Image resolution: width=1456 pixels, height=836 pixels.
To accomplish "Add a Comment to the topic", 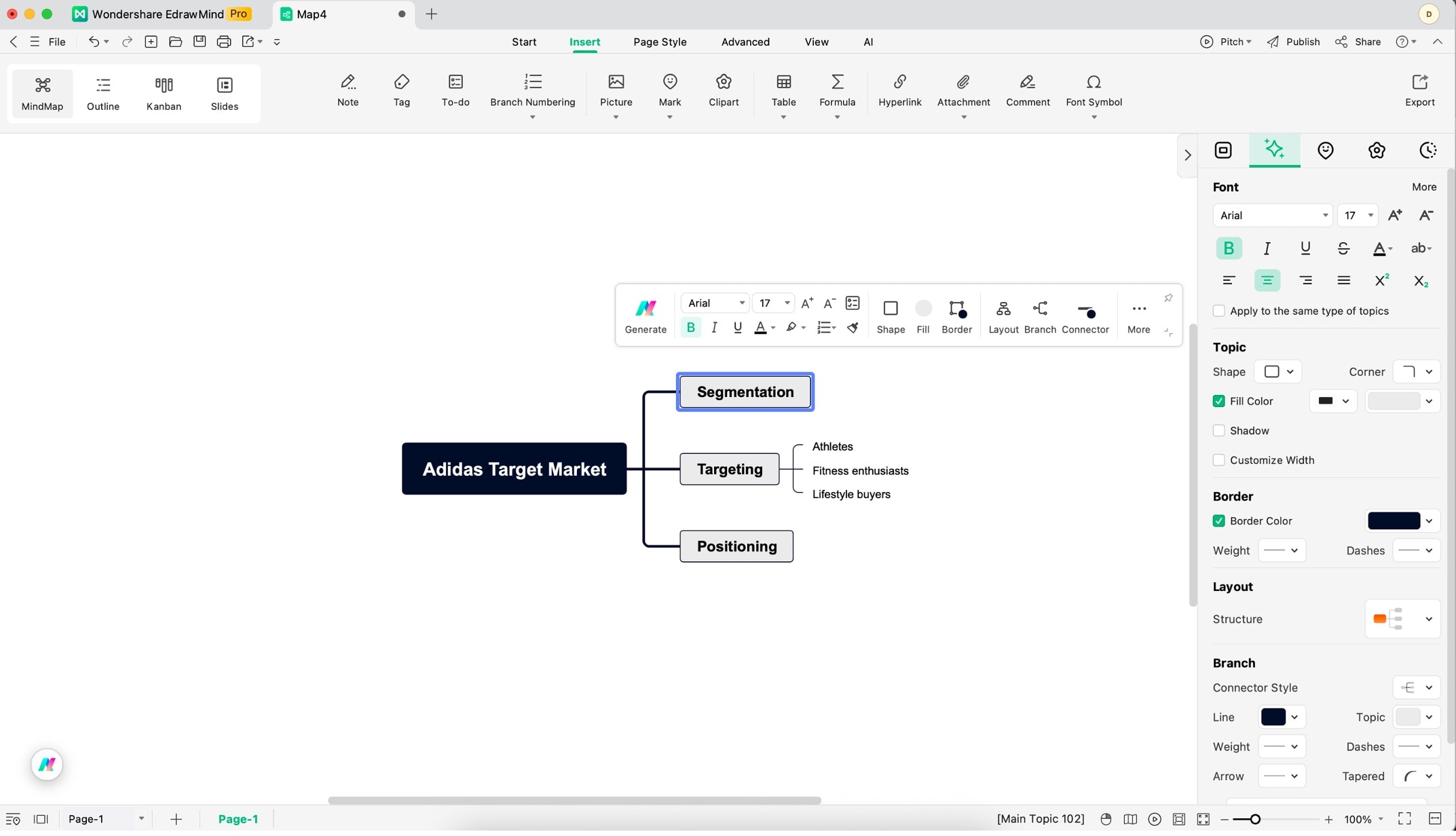I will coord(1027,90).
